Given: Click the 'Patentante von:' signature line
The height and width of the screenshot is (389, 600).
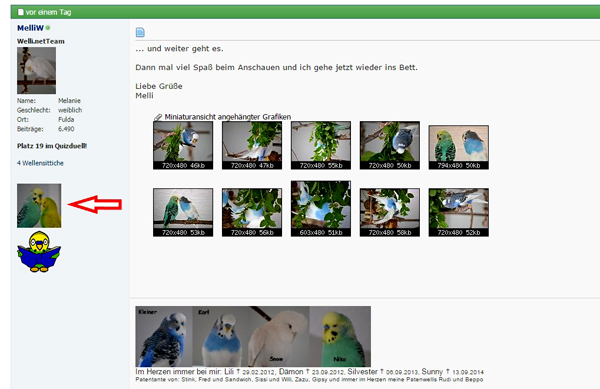Looking at the screenshot, I should click(309, 379).
